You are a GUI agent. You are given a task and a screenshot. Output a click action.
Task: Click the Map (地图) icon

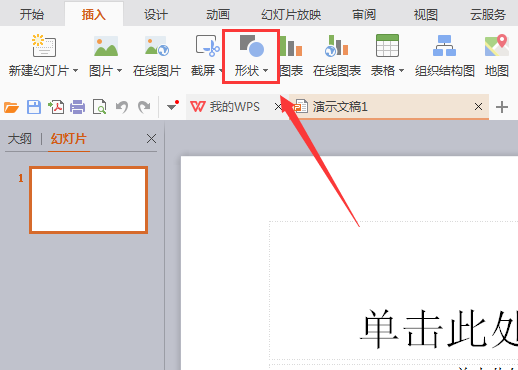tap(497, 45)
